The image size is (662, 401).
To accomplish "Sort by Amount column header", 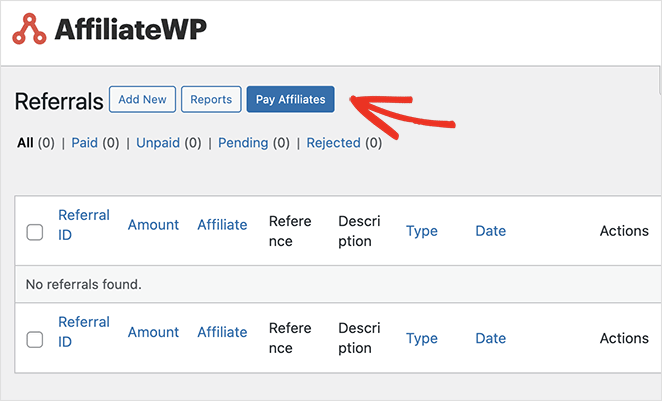I will 153,225.
